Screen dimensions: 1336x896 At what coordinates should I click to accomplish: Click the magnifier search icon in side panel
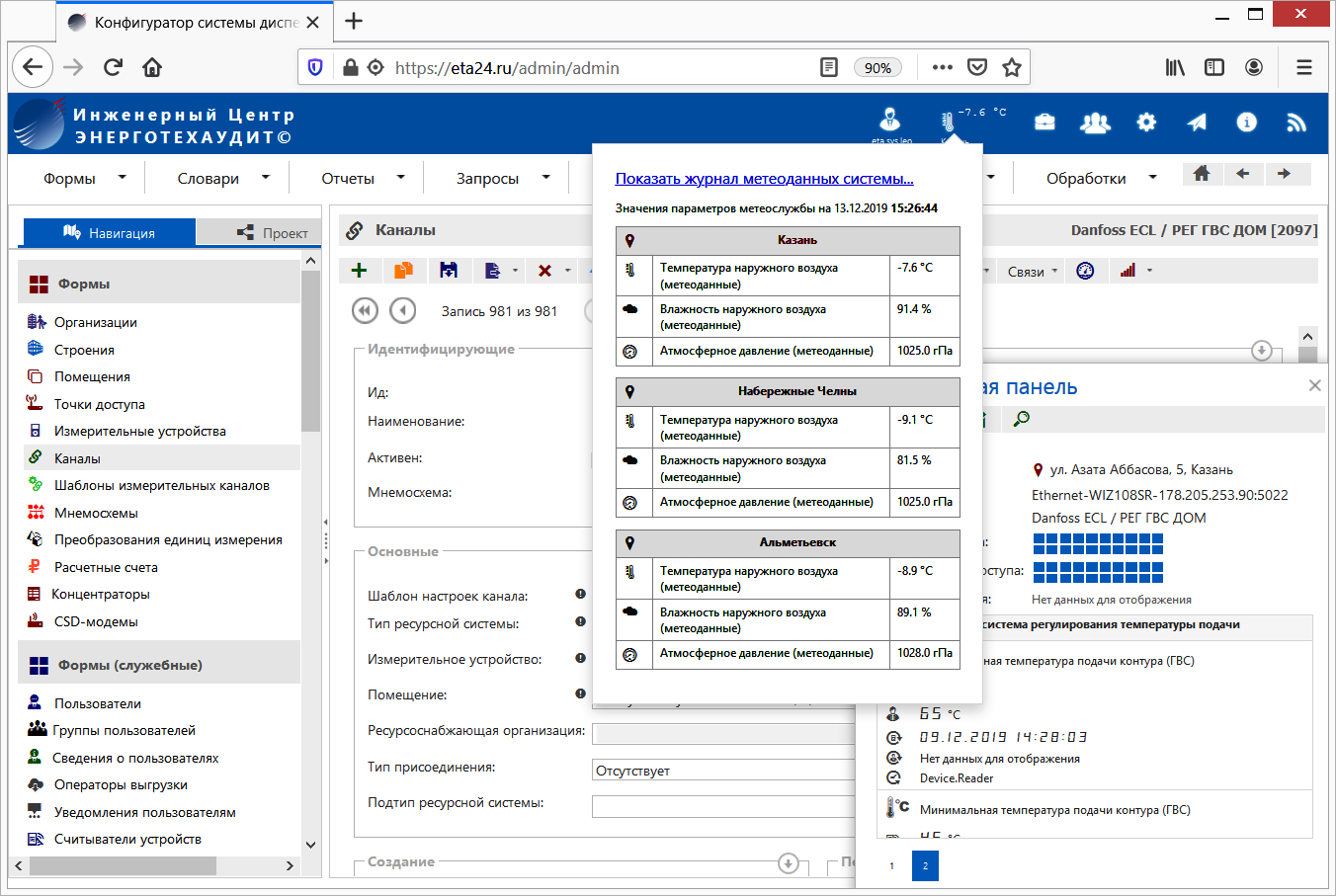point(1022,419)
